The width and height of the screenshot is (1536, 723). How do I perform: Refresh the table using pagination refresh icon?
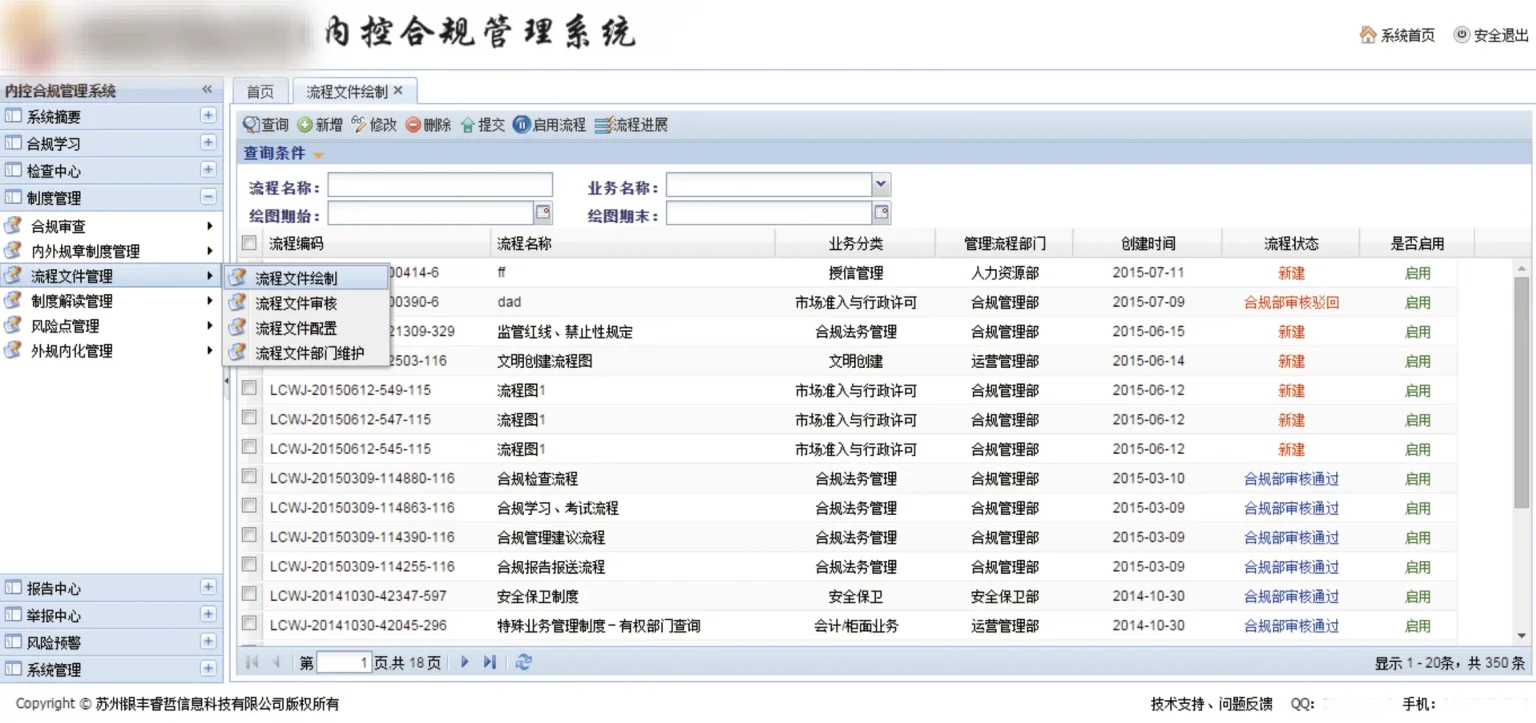524,662
